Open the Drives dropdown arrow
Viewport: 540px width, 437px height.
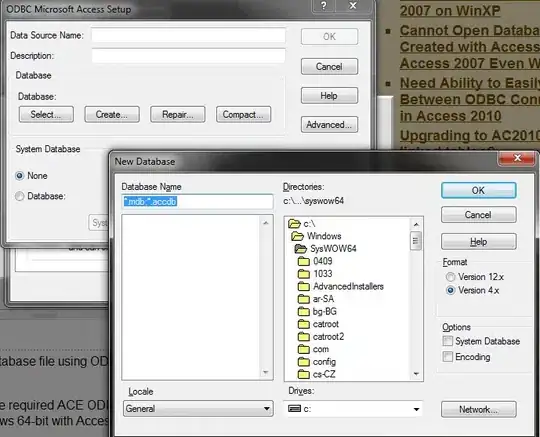click(x=416, y=409)
